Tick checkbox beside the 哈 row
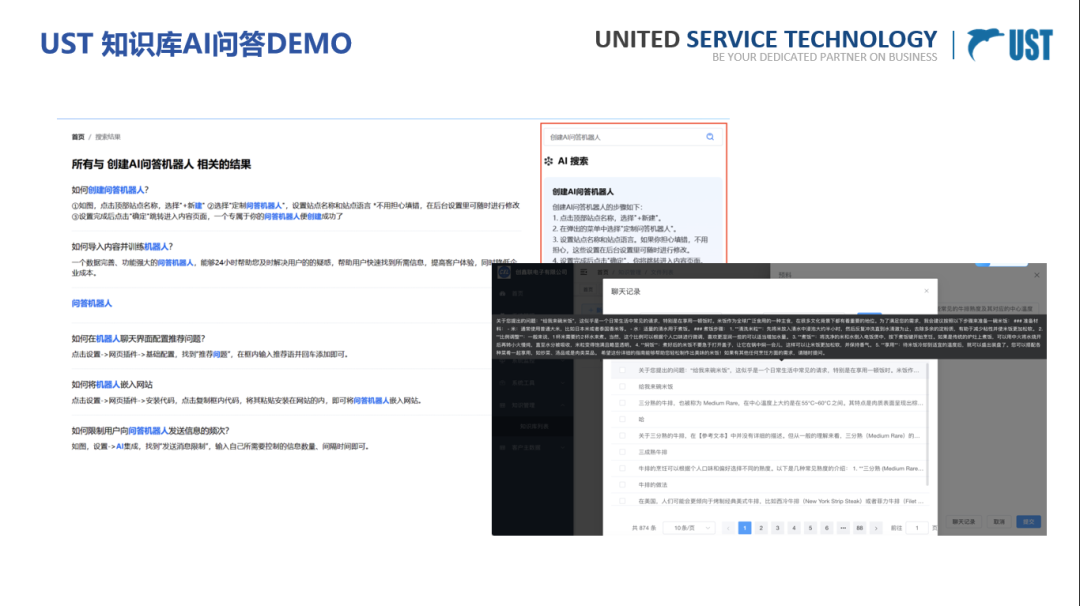1080x606 pixels. point(623,419)
